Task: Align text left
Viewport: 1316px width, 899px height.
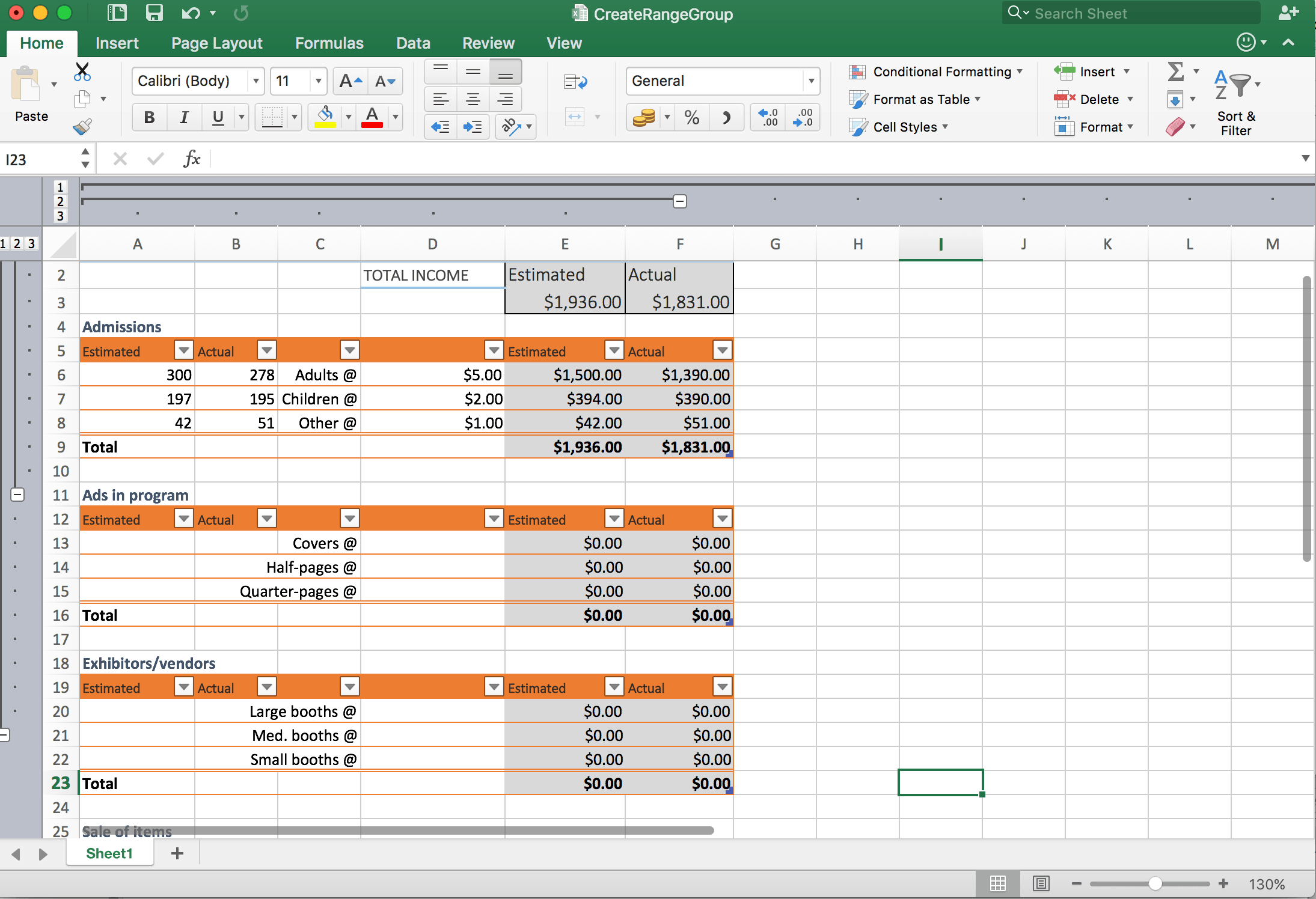Action: 441,99
